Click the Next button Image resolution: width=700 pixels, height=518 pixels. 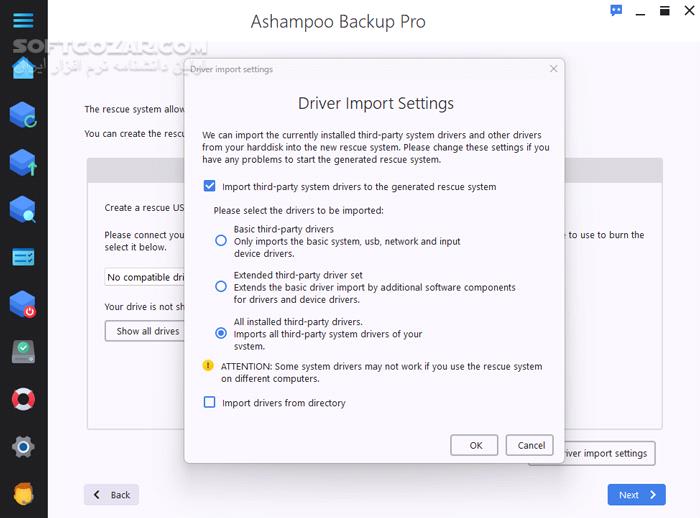point(637,495)
